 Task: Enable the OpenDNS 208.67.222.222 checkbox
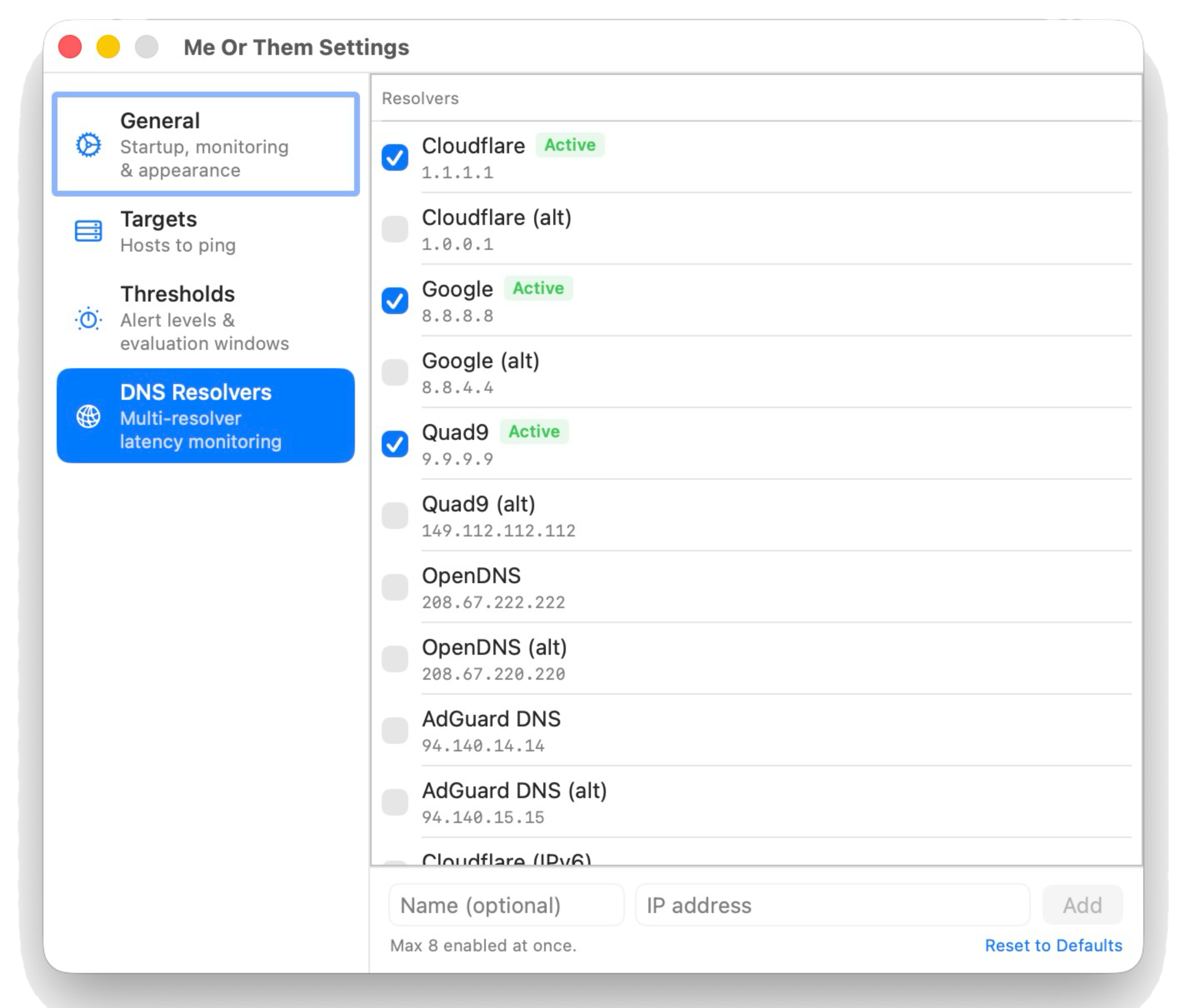[395, 587]
